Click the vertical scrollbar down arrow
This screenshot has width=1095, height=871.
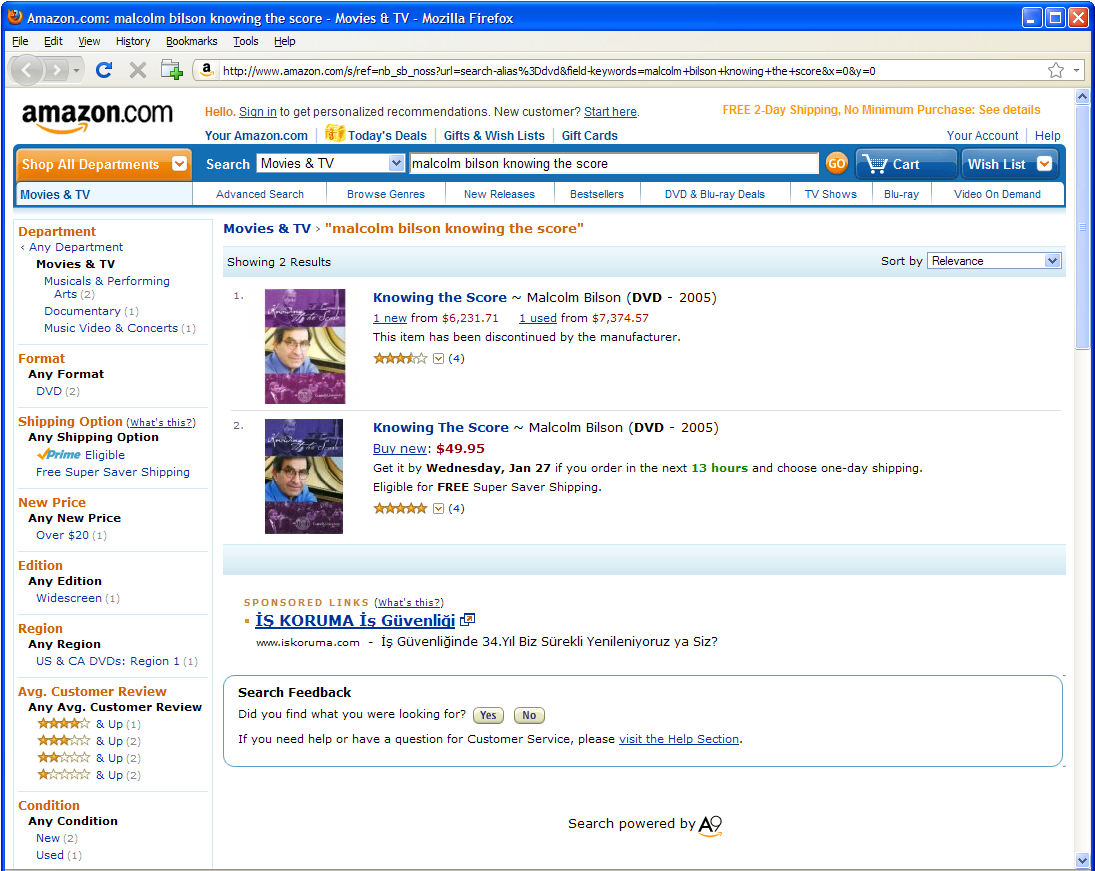1082,860
